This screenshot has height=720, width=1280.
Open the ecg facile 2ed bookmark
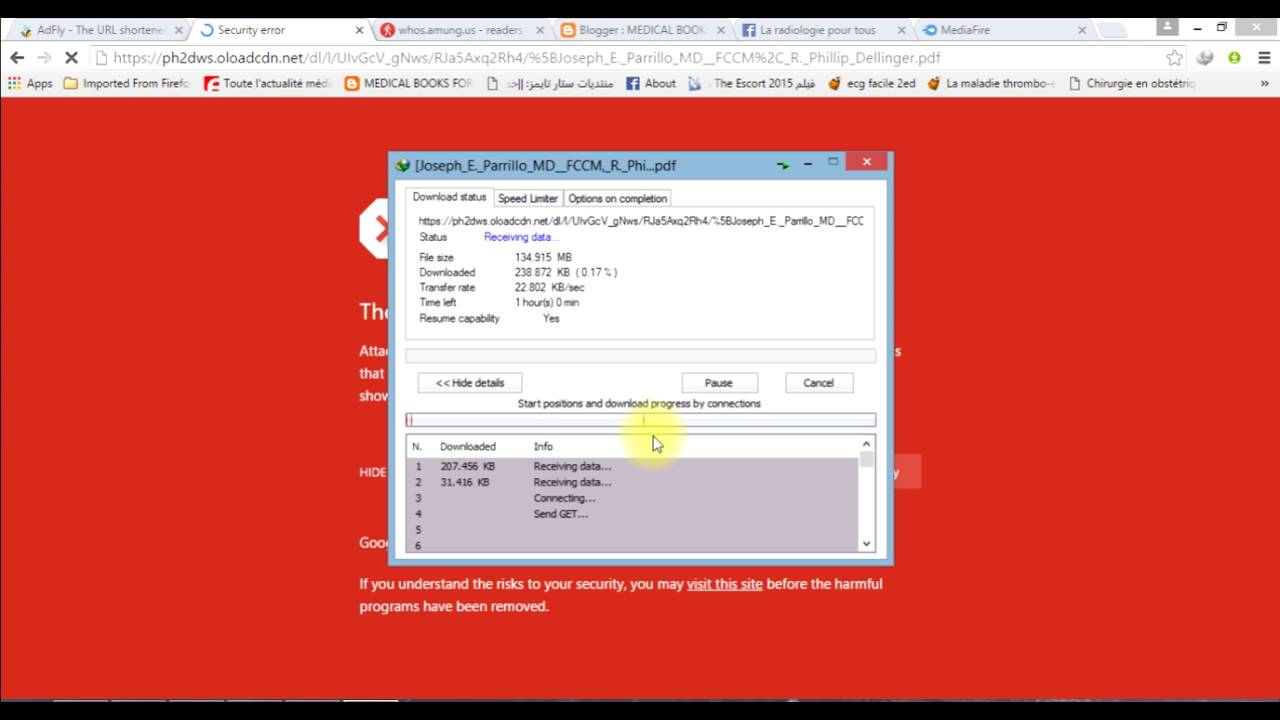click(x=870, y=84)
